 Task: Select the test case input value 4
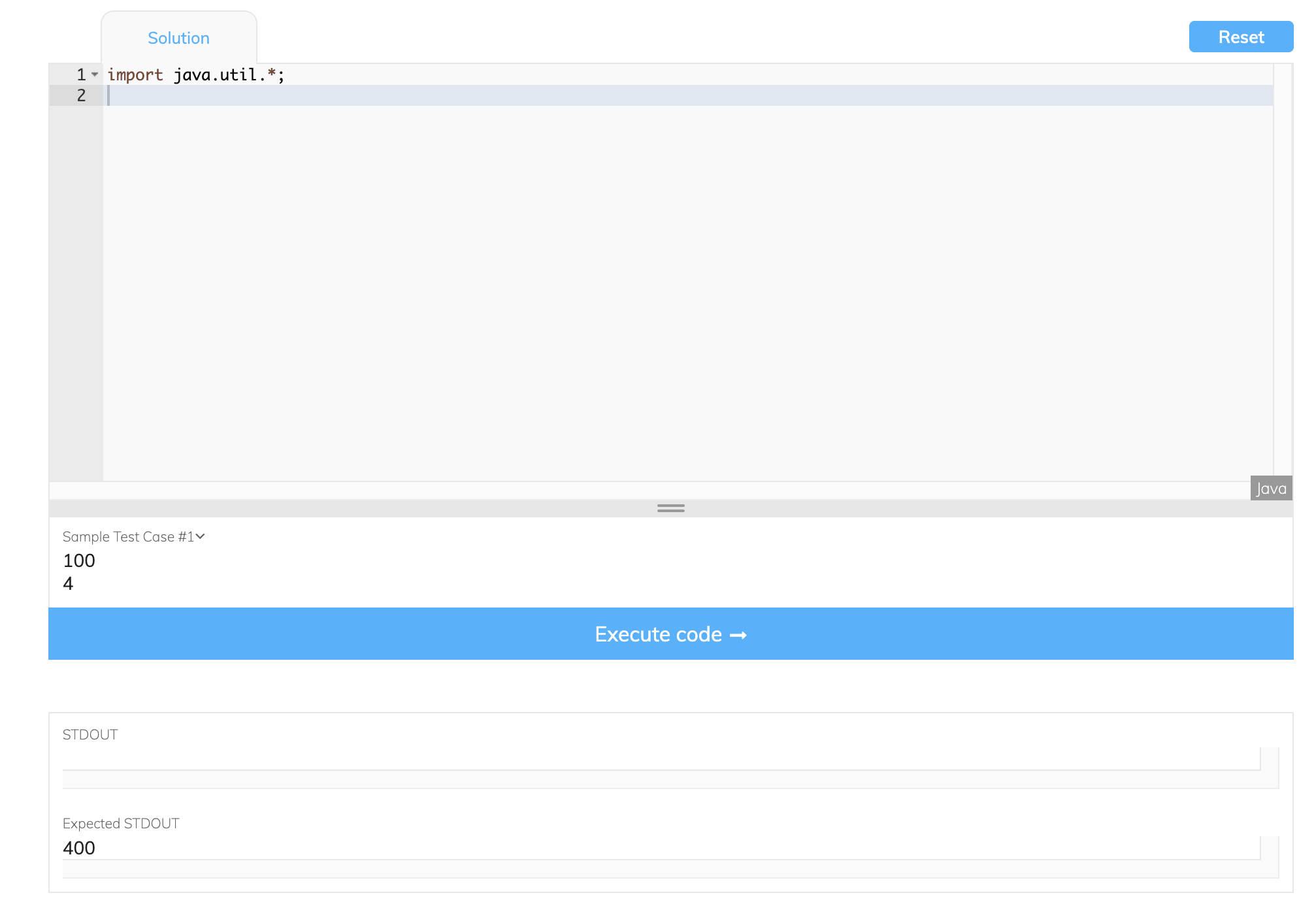click(x=69, y=583)
